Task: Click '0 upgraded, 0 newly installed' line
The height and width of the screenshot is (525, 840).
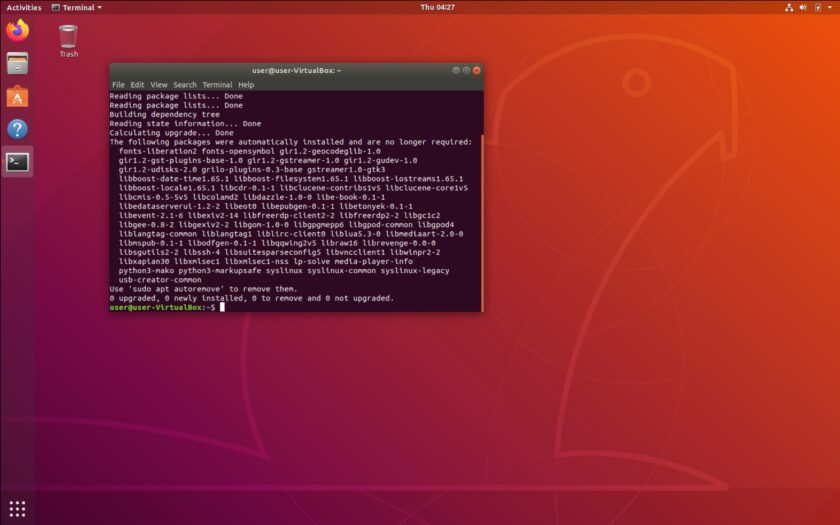Action: point(251,298)
